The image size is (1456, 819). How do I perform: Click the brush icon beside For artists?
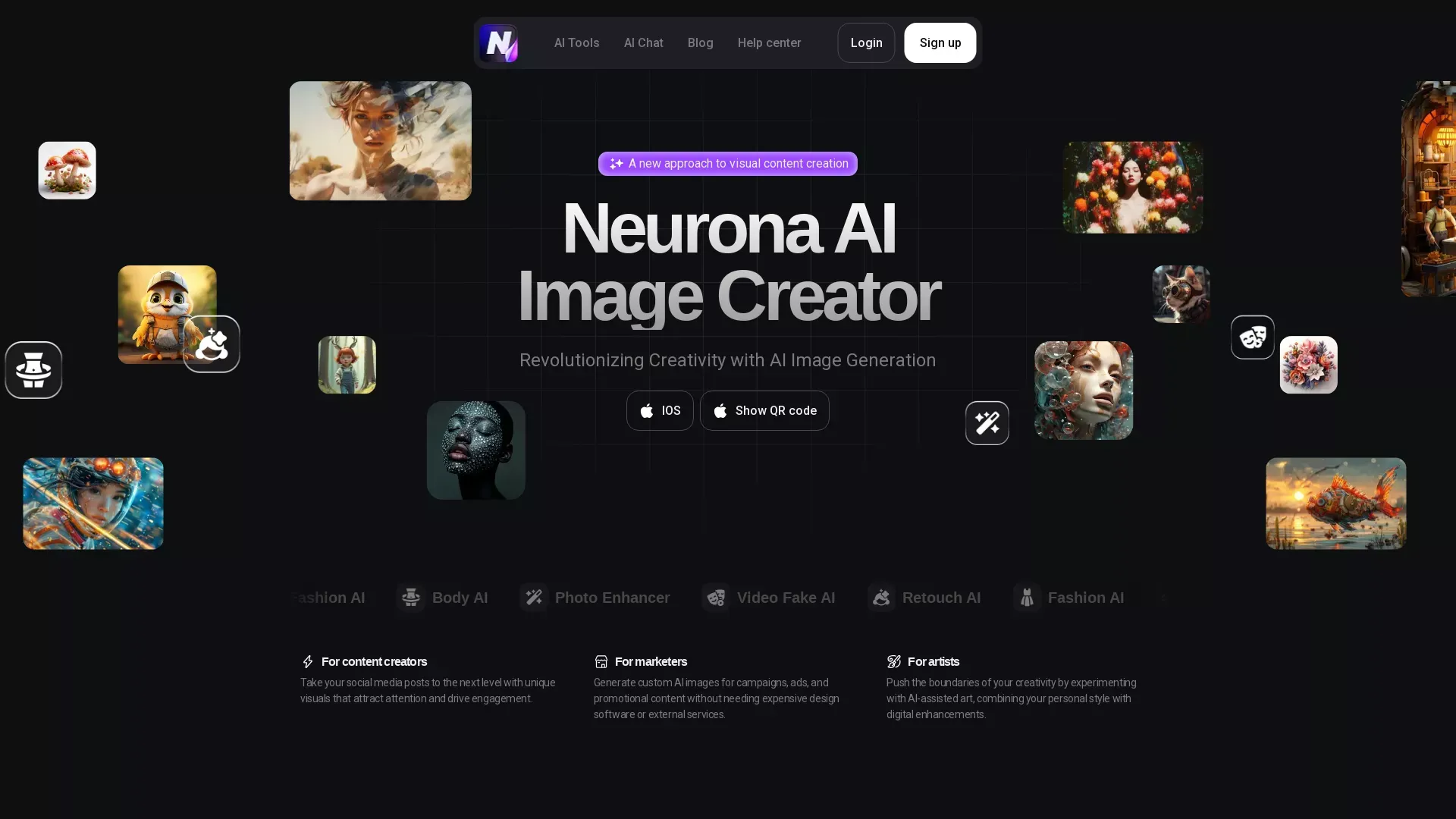[894, 662]
